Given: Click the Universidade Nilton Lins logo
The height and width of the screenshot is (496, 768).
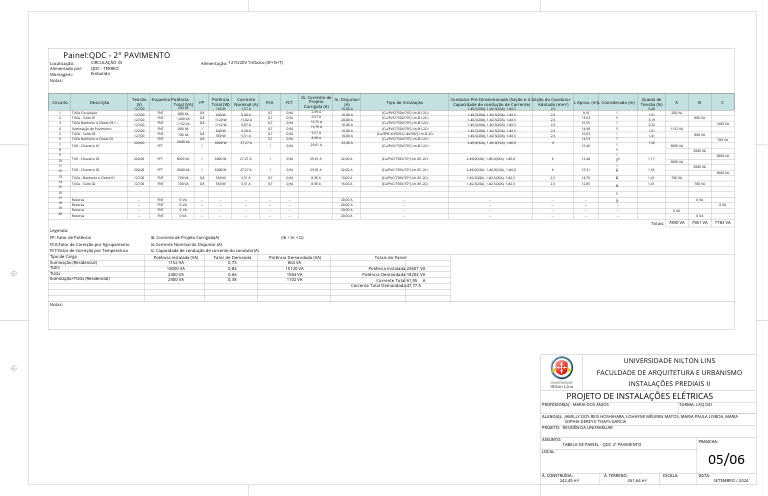Looking at the screenshot, I should 562,372.
